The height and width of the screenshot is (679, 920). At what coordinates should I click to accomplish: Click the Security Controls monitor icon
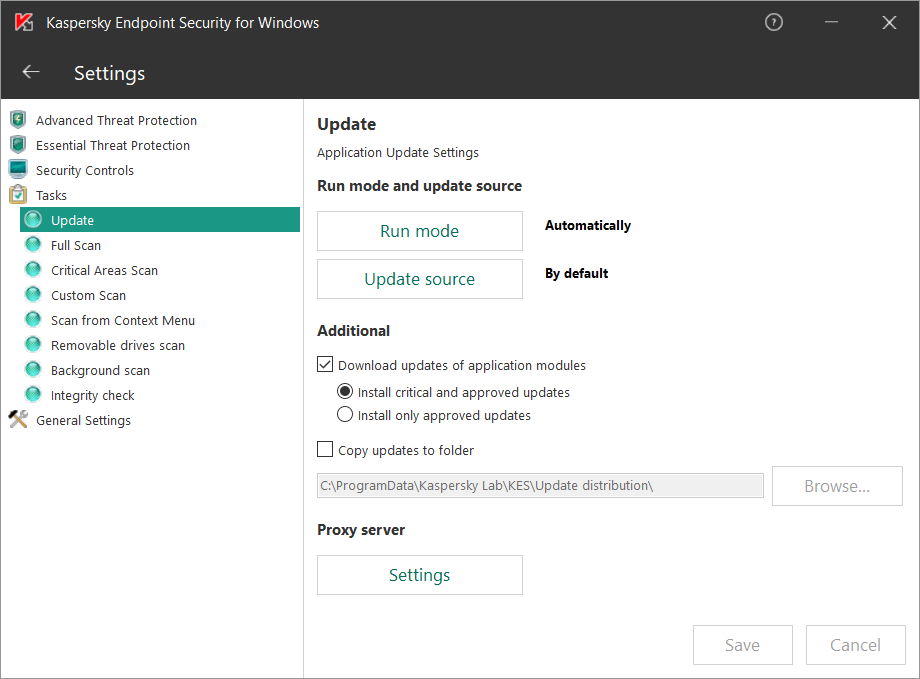click(x=18, y=170)
